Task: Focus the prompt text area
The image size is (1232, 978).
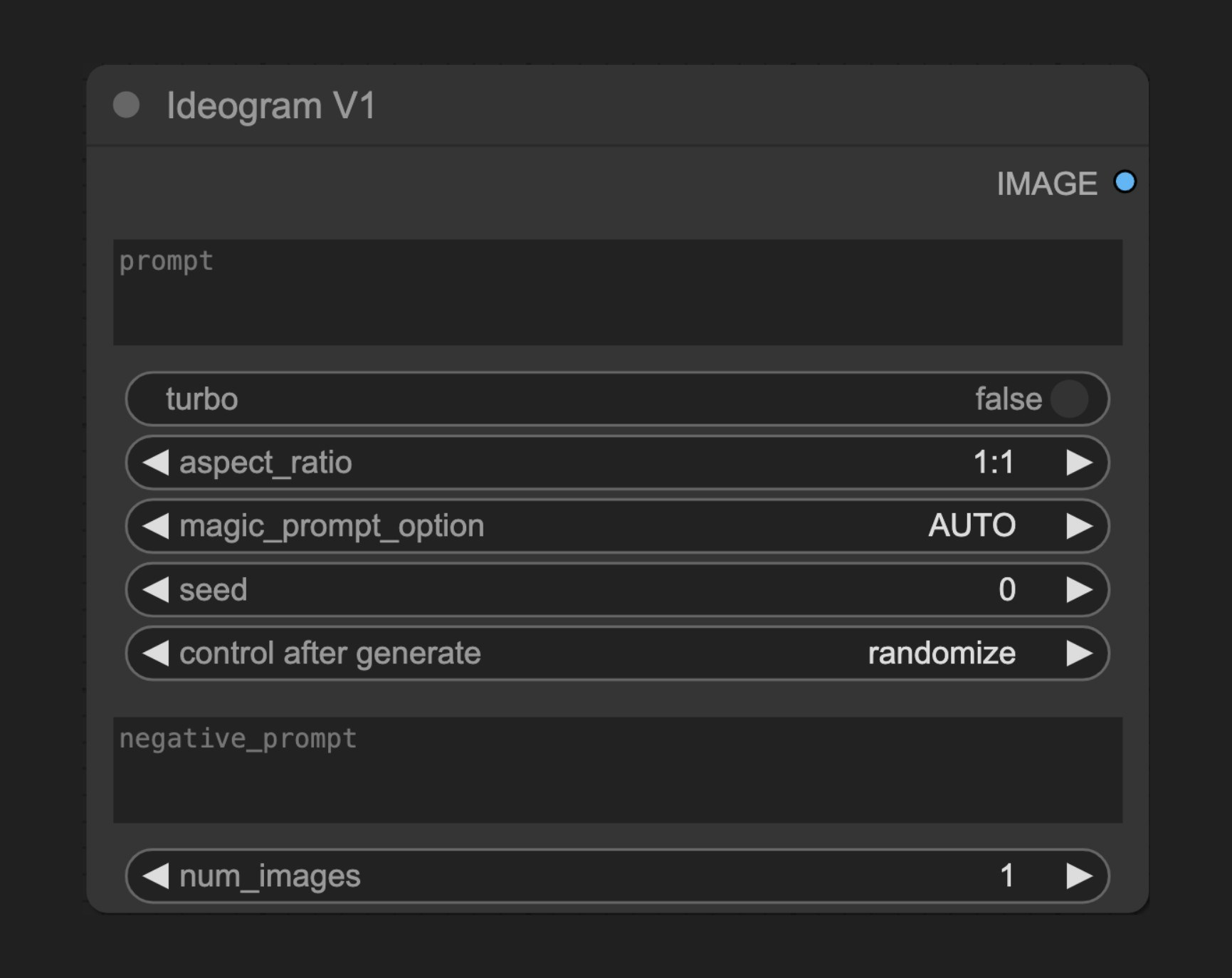Action: pos(618,293)
